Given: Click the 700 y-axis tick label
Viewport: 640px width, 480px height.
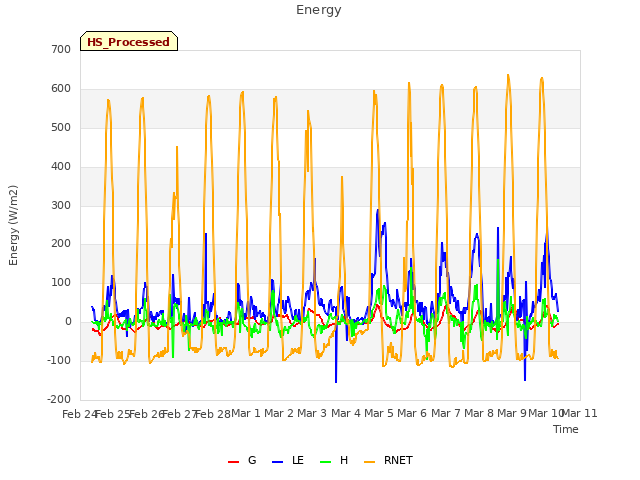Looking at the screenshot, I should (x=61, y=49).
